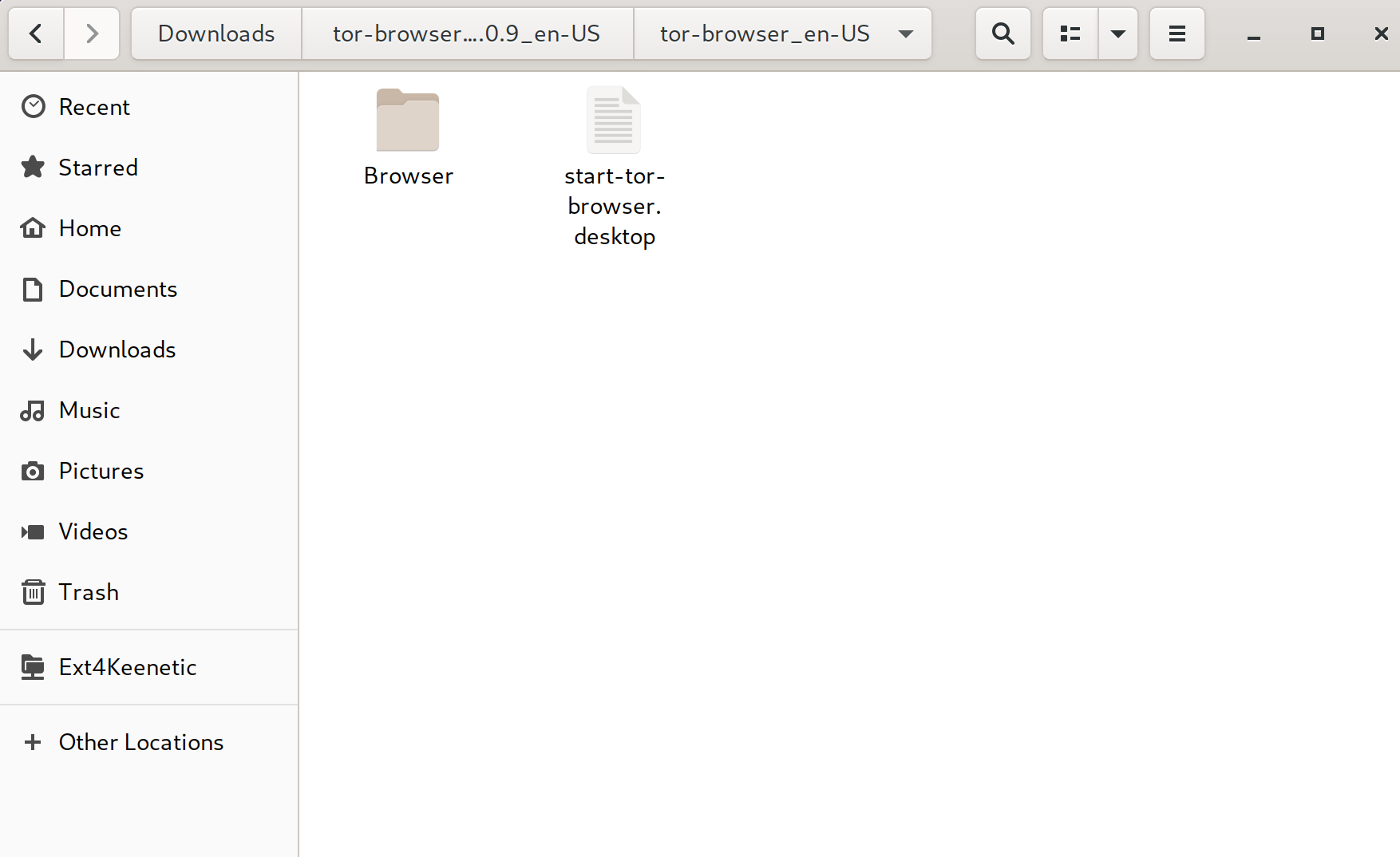This screenshot has height=857, width=1400.
Task: Click the Videos camera icon
Action: 33,531
